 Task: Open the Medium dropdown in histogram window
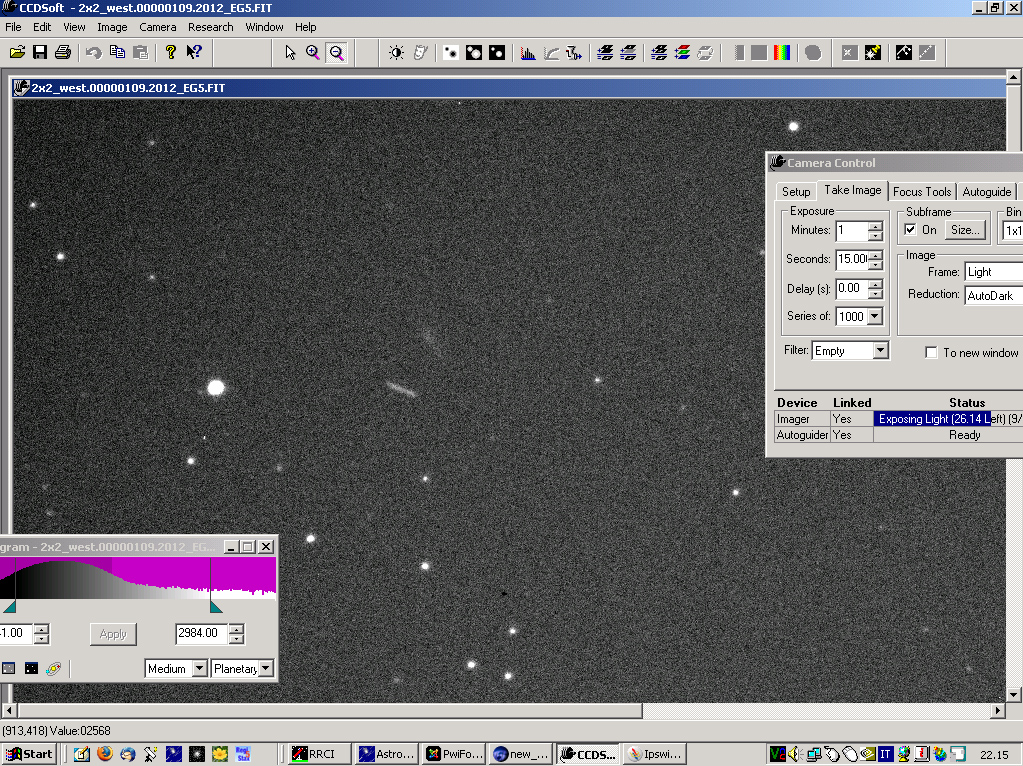tap(198, 668)
